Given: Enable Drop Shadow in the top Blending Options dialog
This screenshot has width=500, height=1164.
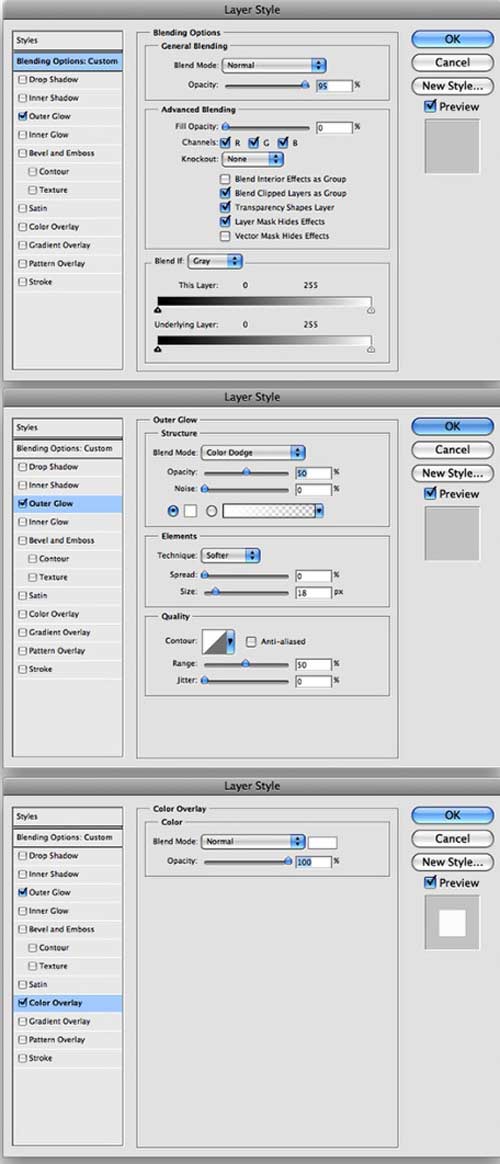Looking at the screenshot, I should coord(22,79).
